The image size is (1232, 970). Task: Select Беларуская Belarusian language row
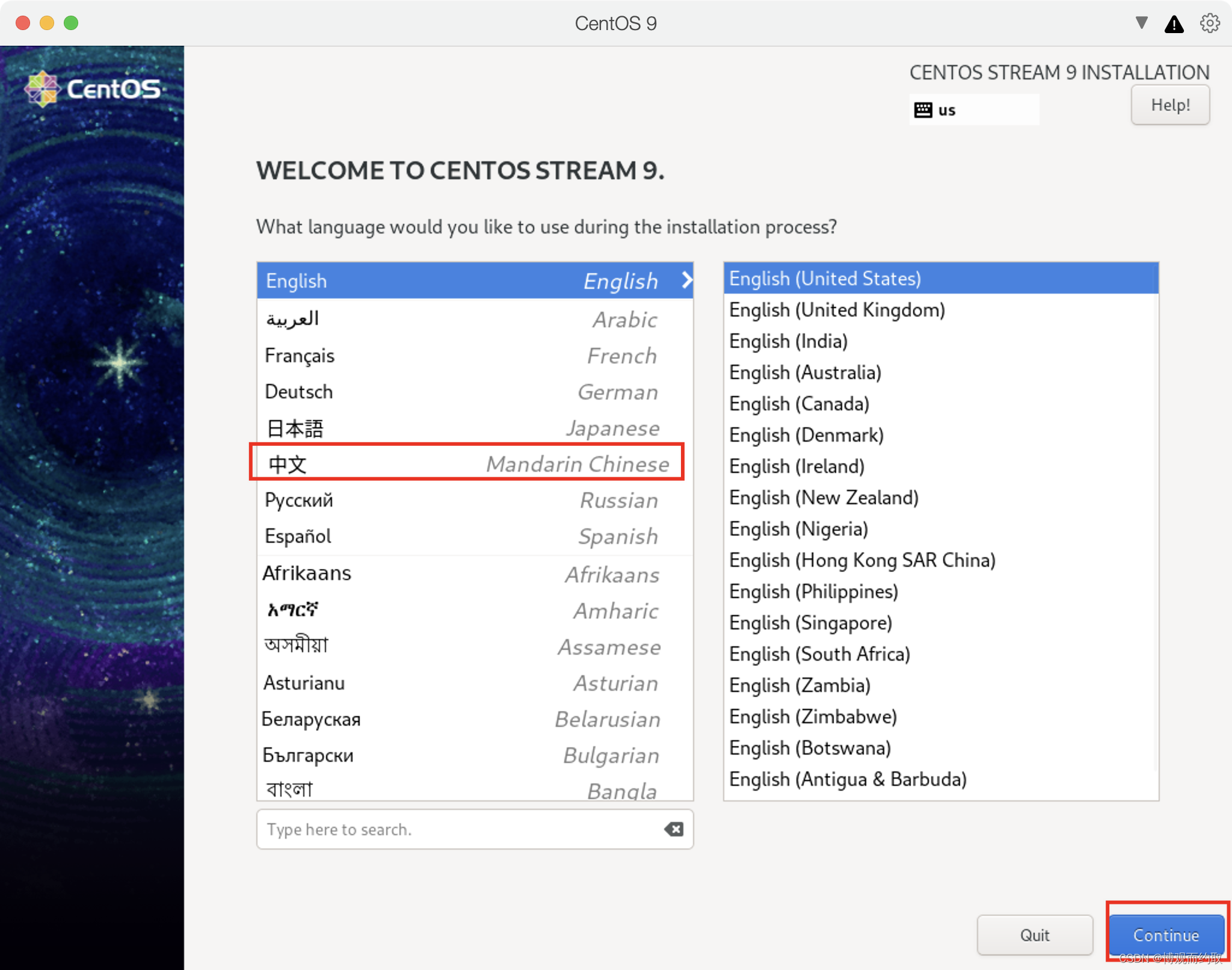pyautogui.click(x=475, y=718)
